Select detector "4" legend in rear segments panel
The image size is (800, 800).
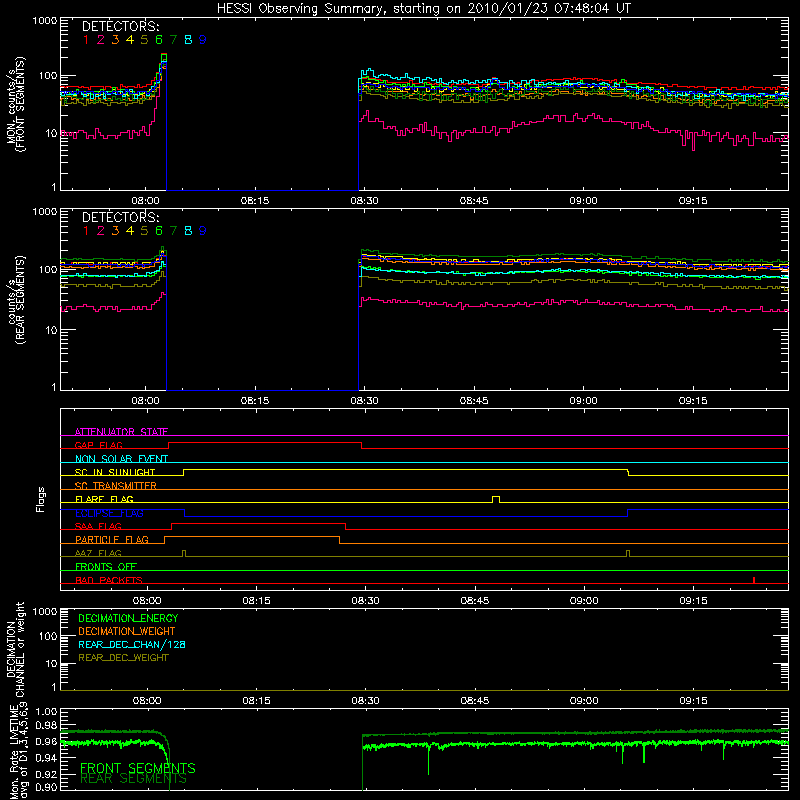point(130,231)
